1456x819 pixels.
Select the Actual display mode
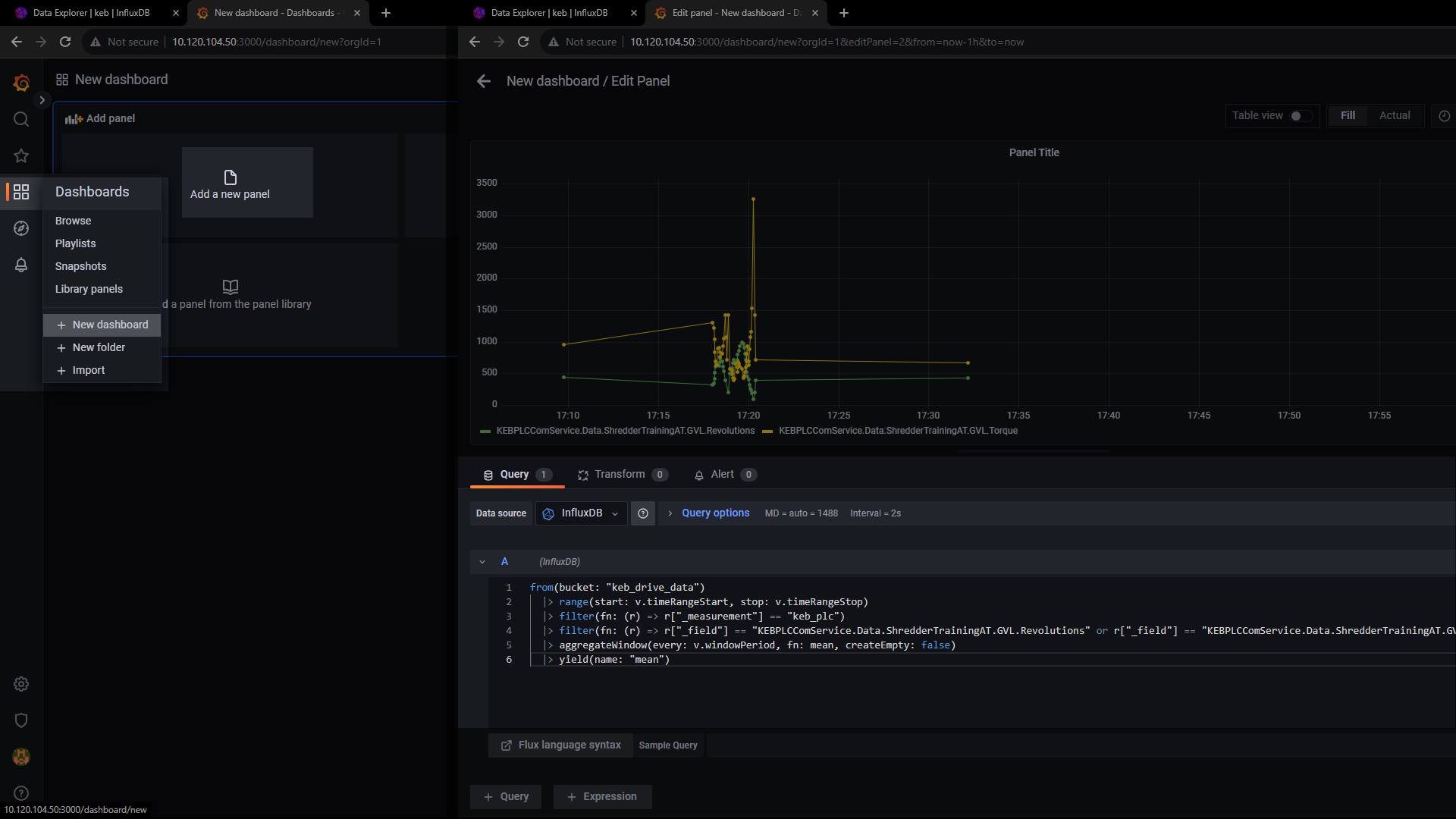pos(1395,115)
